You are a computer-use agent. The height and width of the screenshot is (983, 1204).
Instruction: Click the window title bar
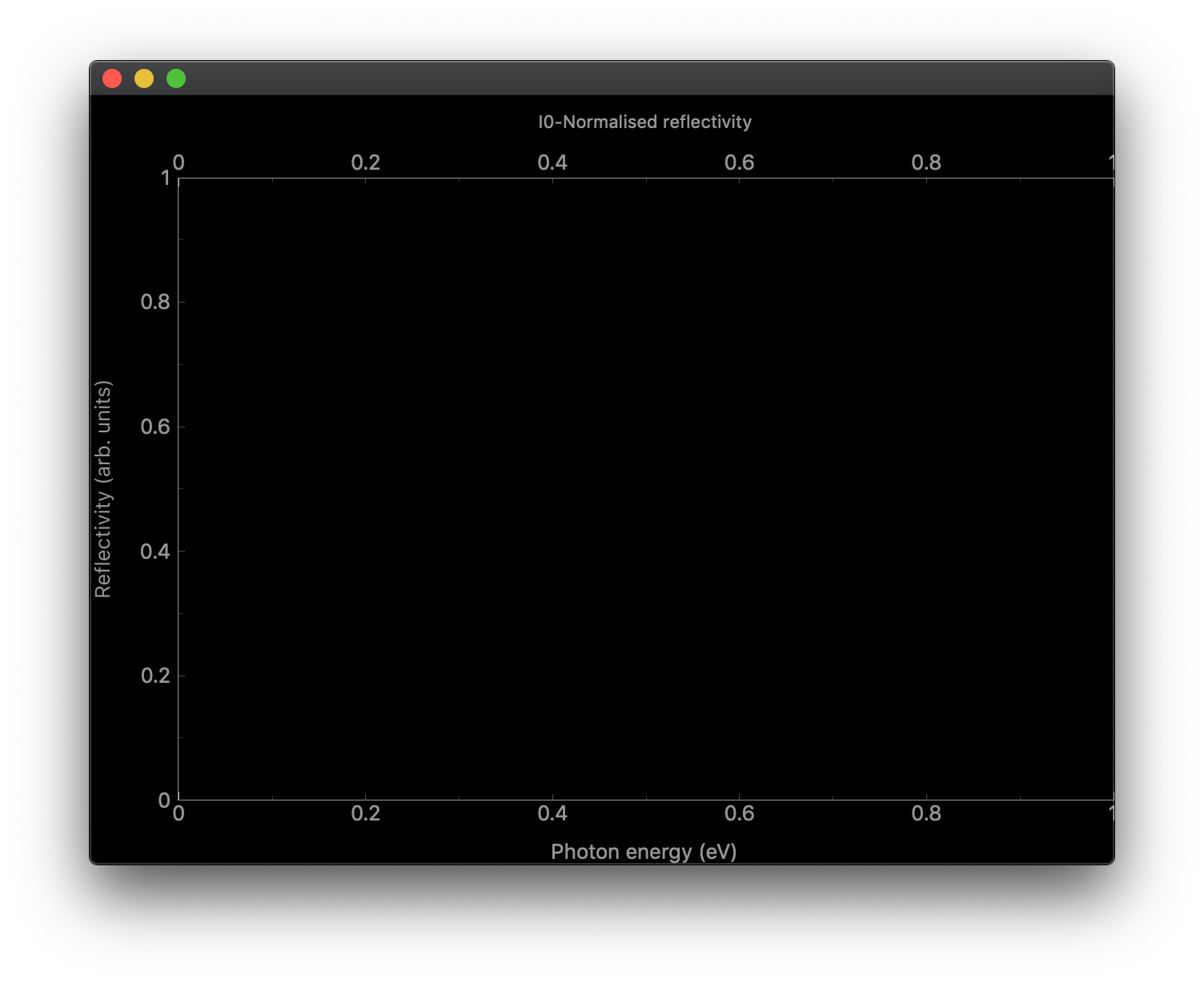pos(600,78)
